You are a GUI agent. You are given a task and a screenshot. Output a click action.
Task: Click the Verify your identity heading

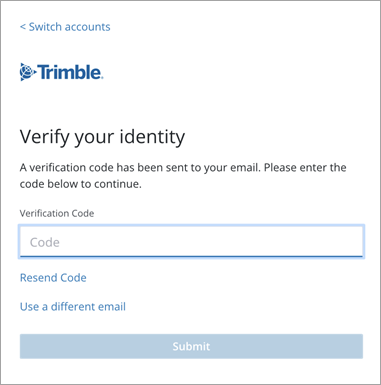(x=102, y=137)
